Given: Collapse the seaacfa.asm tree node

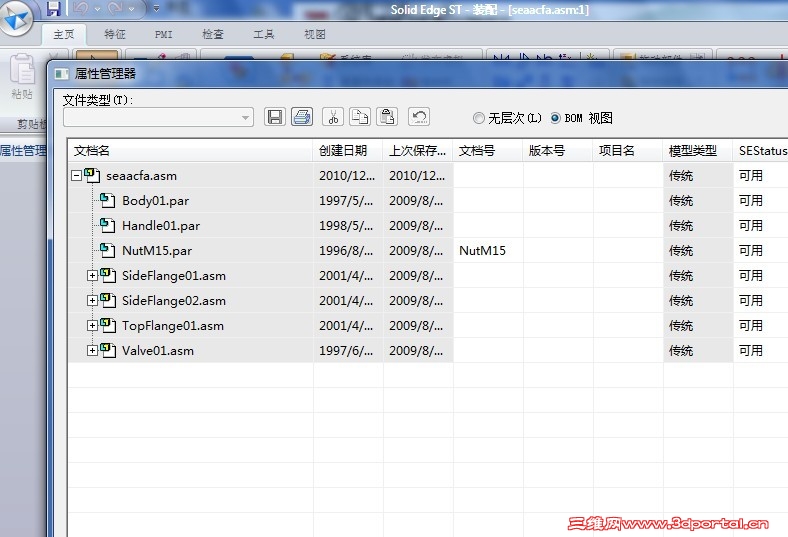Looking at the screenshot, I should [x=76, y=175].
